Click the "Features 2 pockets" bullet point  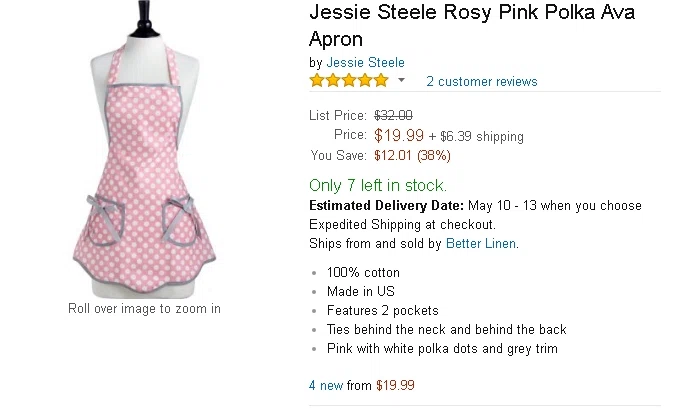[382, 310]
